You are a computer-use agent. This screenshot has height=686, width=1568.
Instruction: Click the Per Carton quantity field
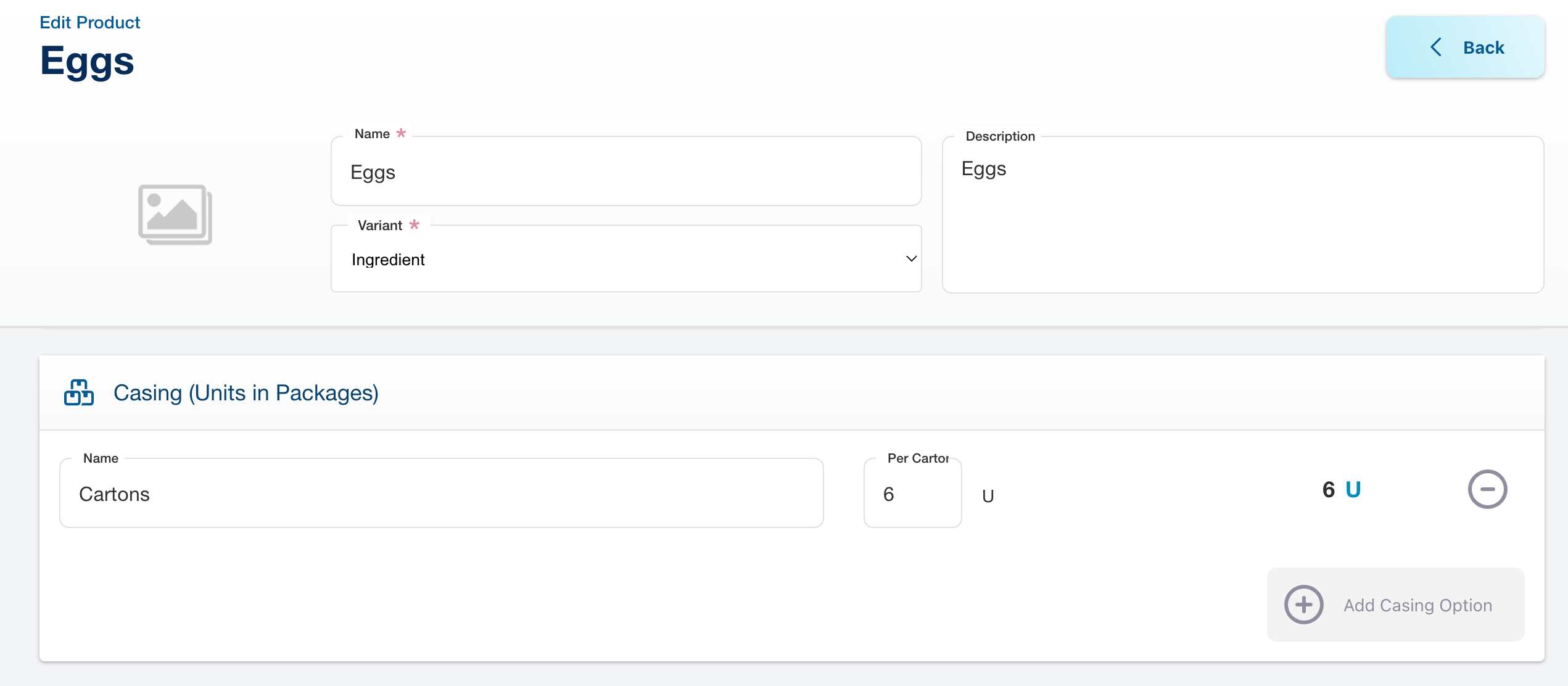coord(912,494)
